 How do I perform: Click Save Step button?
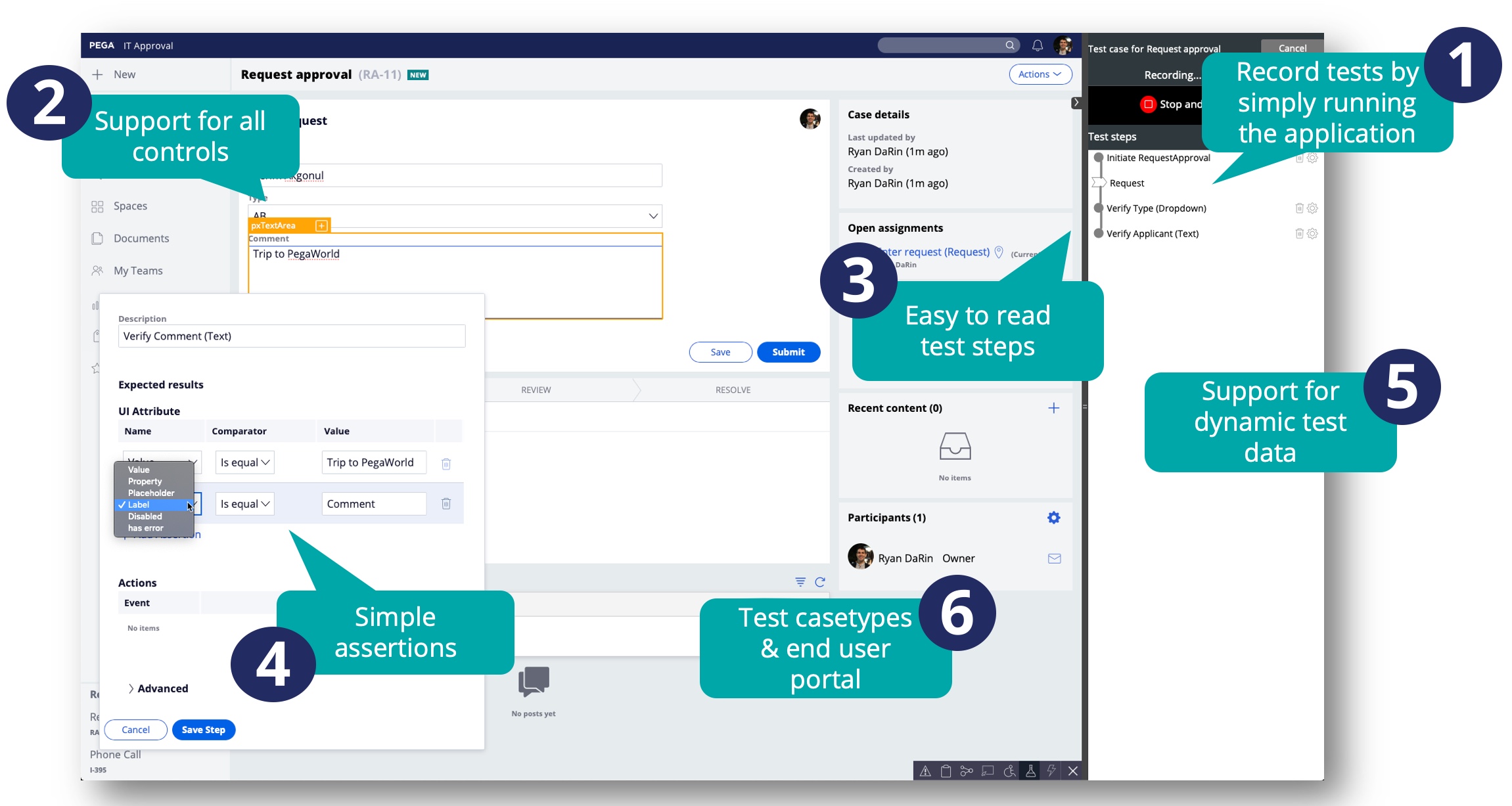click(x=204, y=730)
